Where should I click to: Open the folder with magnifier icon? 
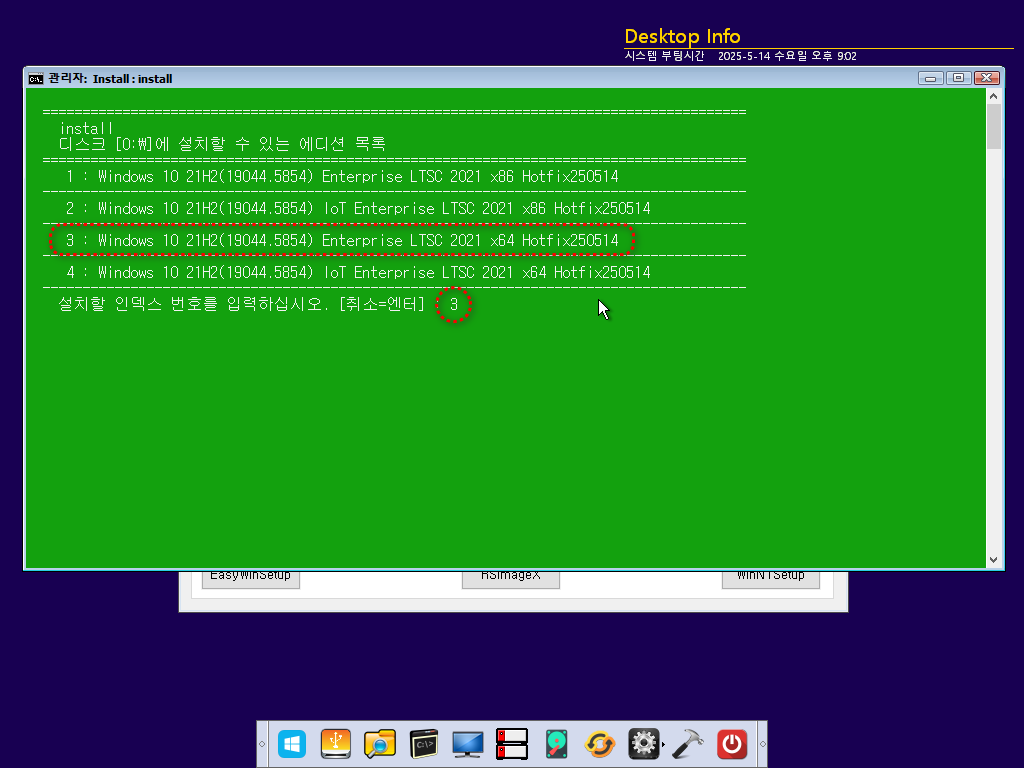(379, 744)
